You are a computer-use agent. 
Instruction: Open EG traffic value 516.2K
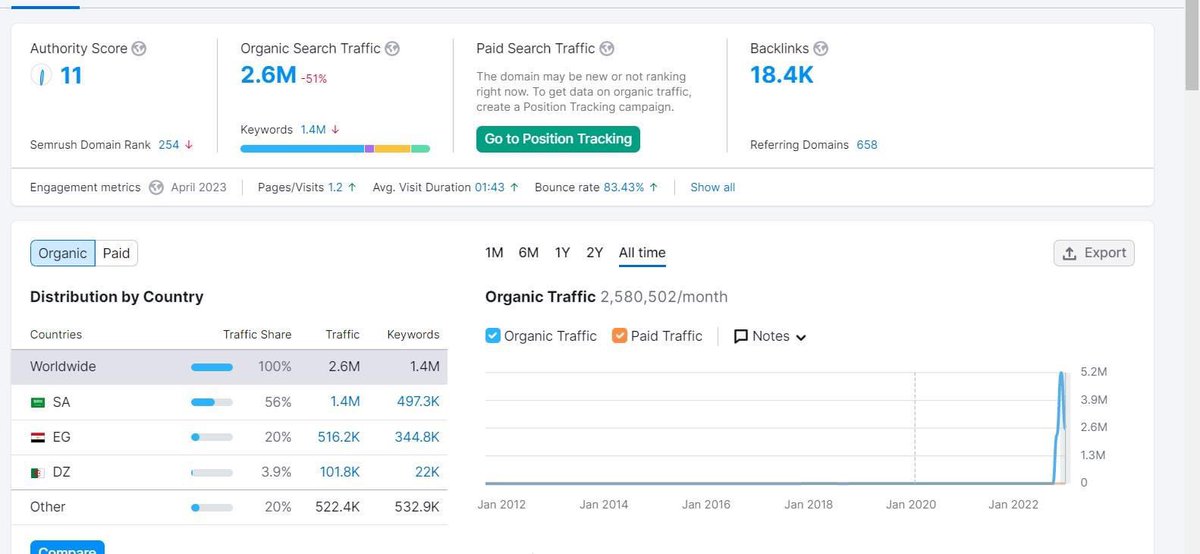339,437
